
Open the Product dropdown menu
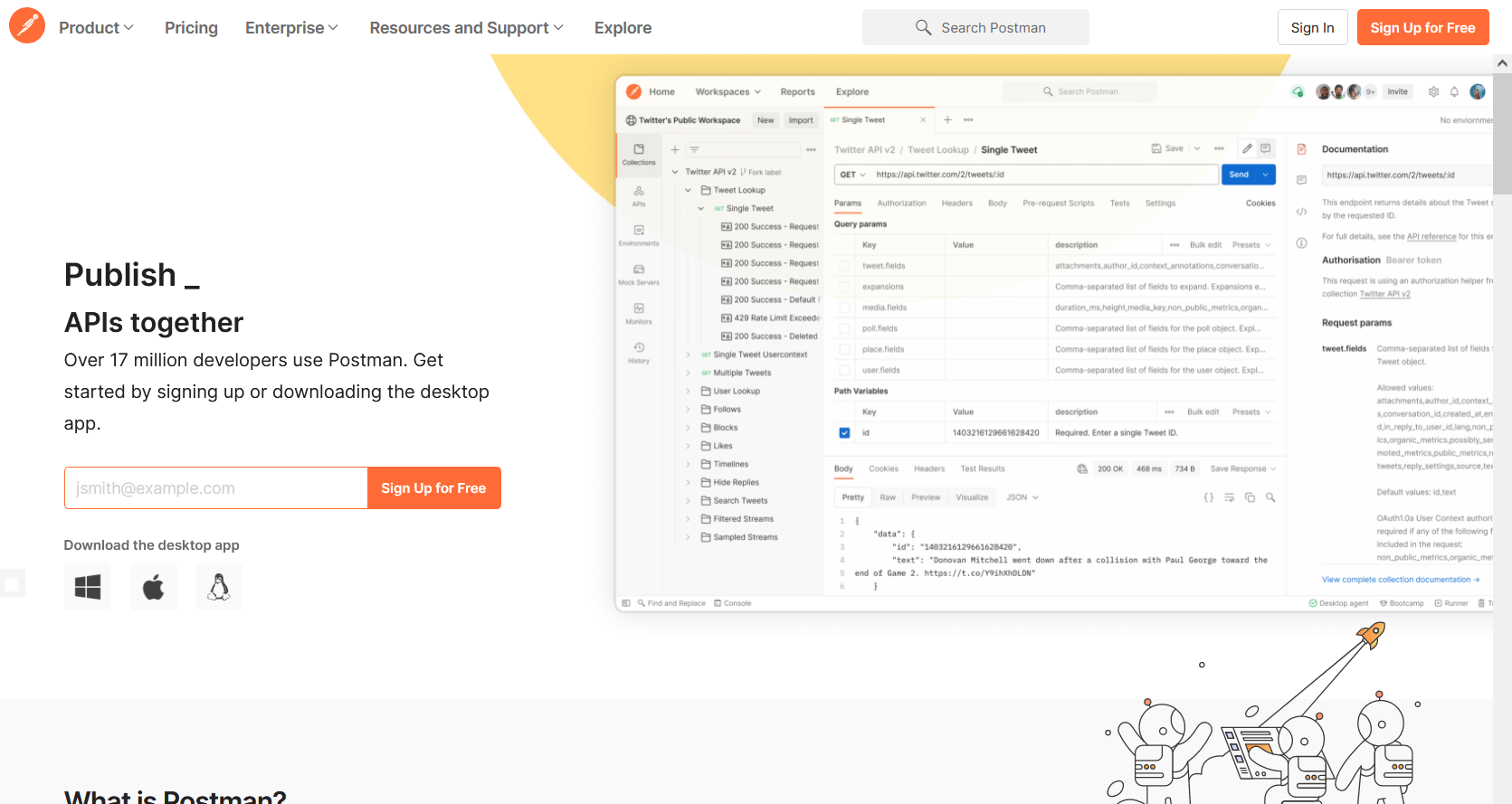click(96, 28)
